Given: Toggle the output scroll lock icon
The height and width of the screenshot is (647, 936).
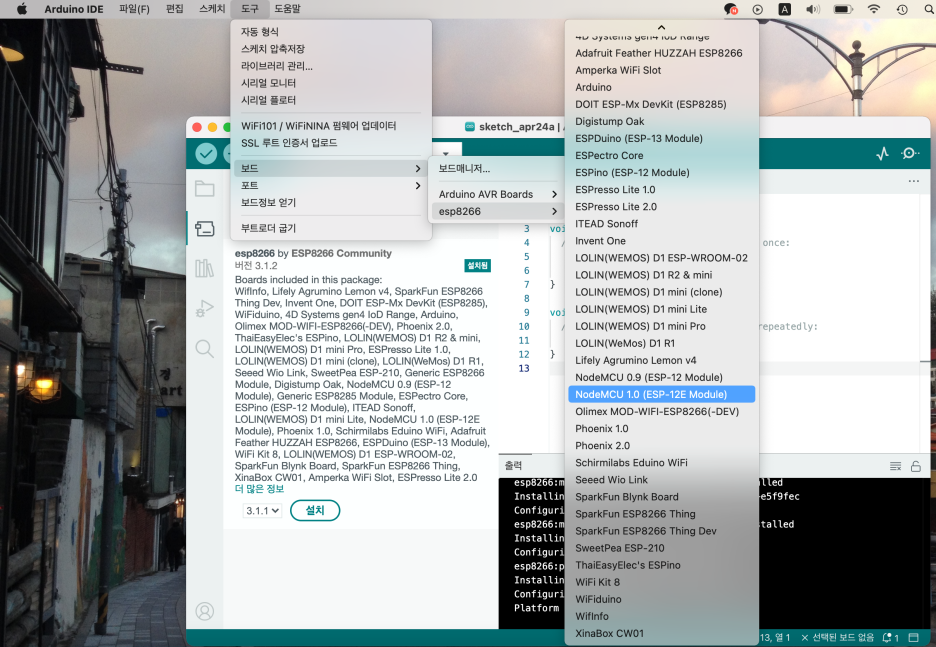Looking at the screenshot, I should coord(916,466).
